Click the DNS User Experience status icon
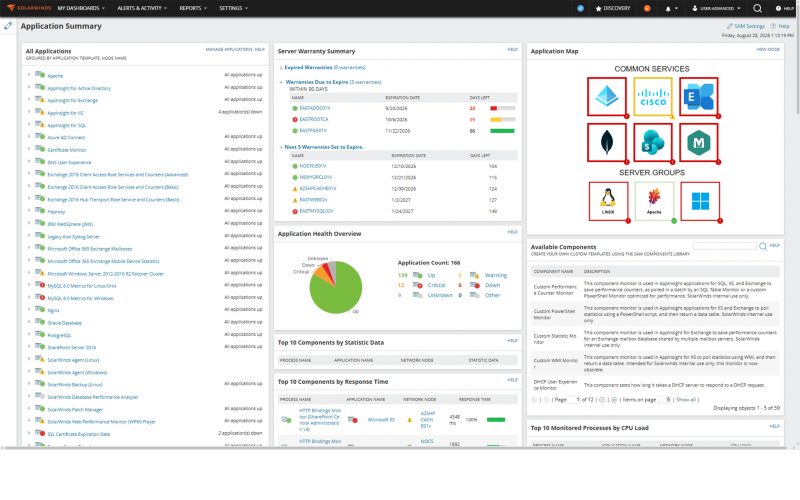The image size is (800, 500). [40, 161]
